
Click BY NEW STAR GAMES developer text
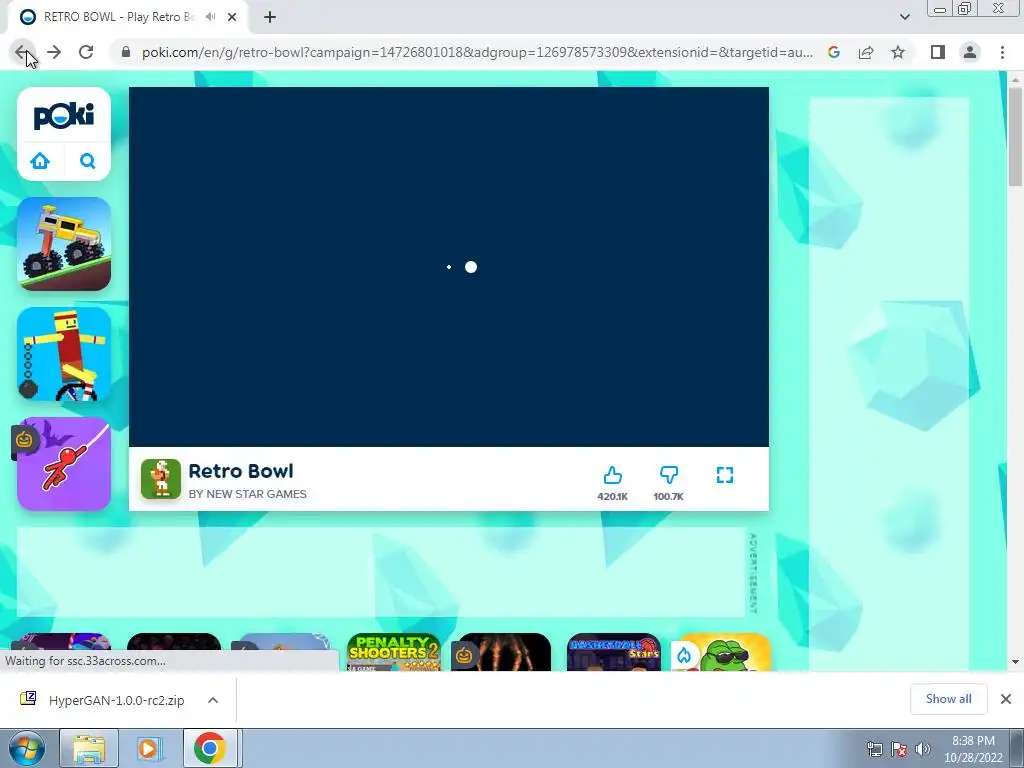[248, 494]
